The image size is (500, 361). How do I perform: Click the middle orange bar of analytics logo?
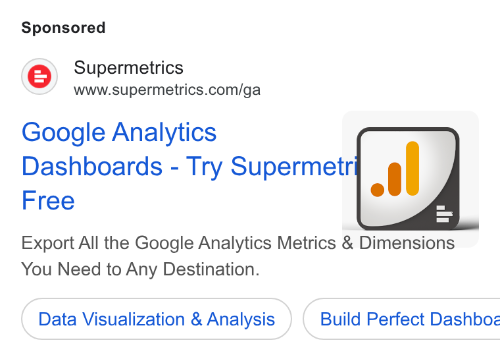[395, 179]
